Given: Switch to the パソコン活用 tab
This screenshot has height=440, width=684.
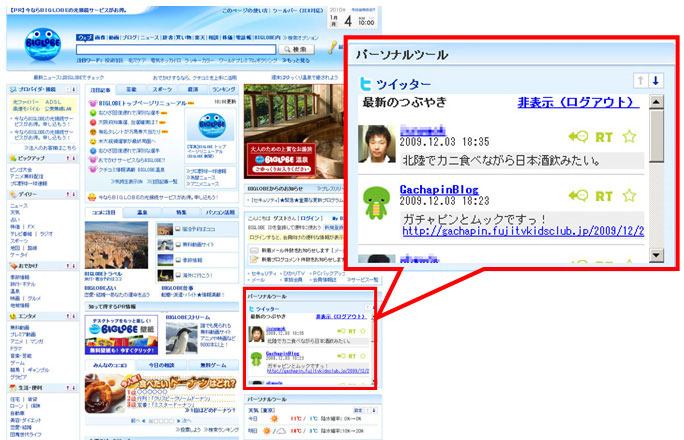Looking at the screenshot, I should point(220,212).
